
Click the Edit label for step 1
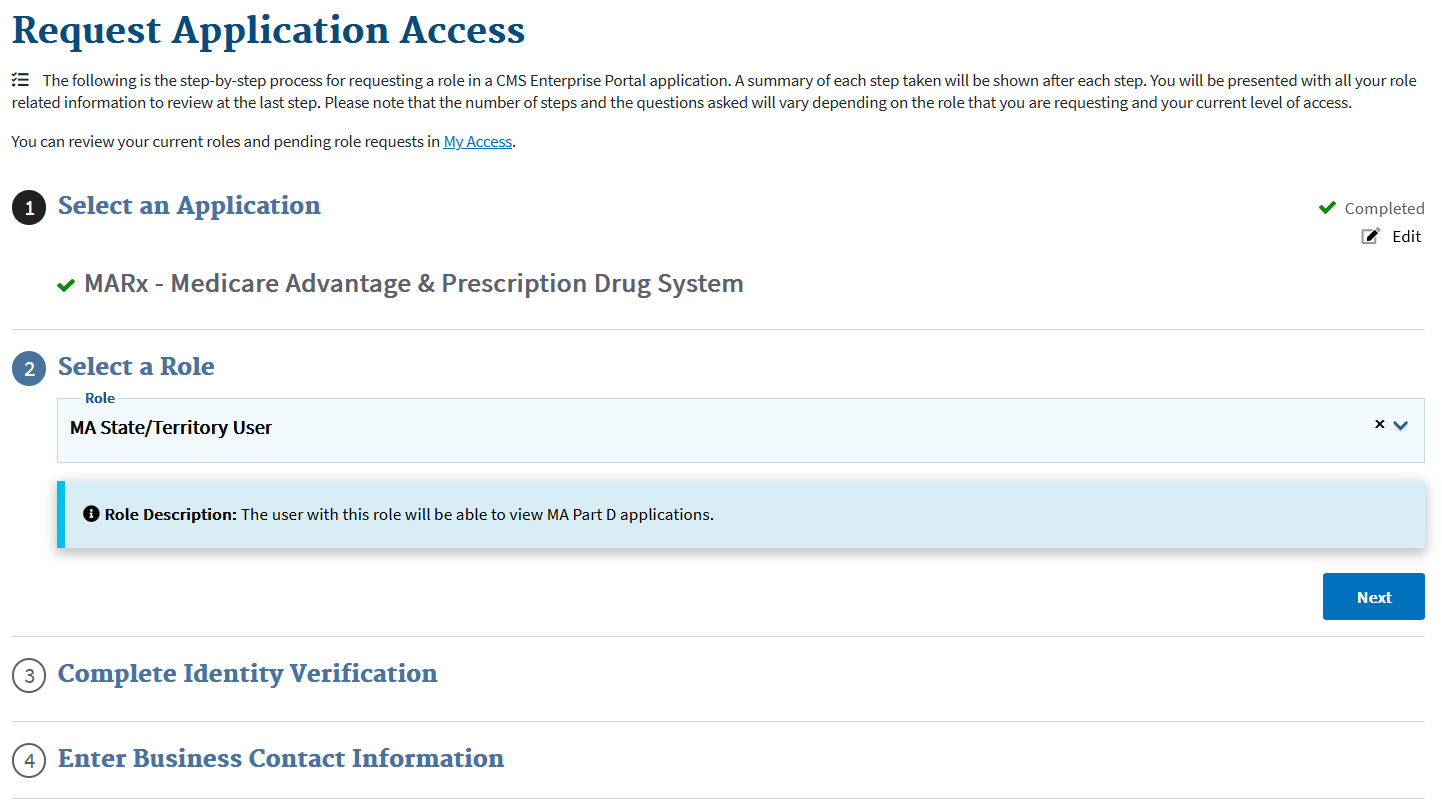coord(1406,236)
